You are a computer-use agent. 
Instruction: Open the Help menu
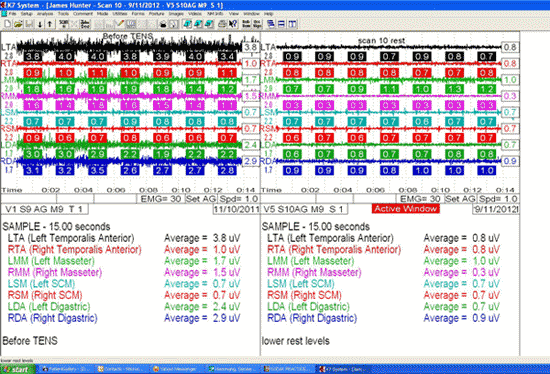click(269, 14)
